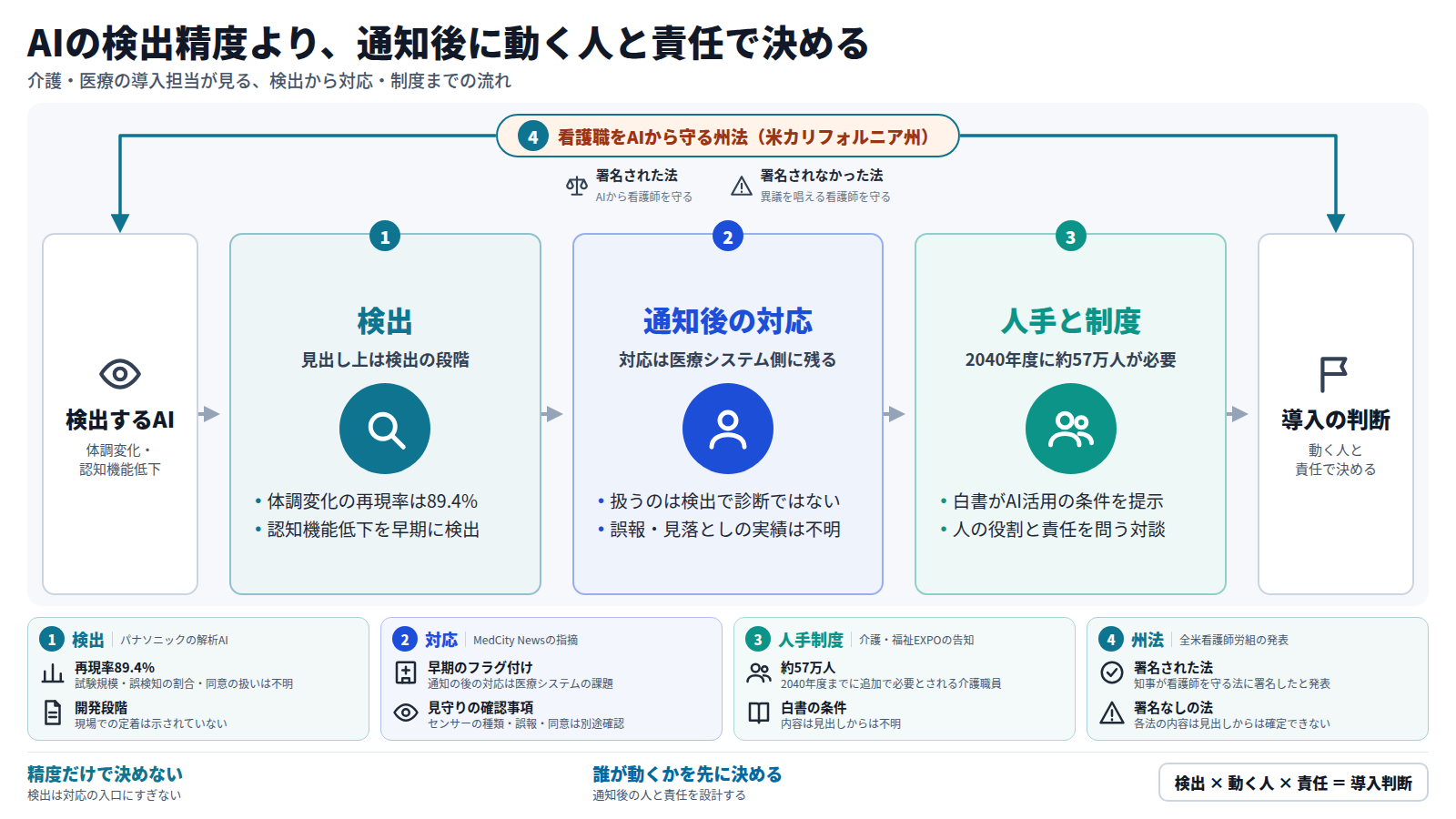Click the person icon in 通知後の対応 card
This screenshot has width=1456, height=819.
click(728, 429)
